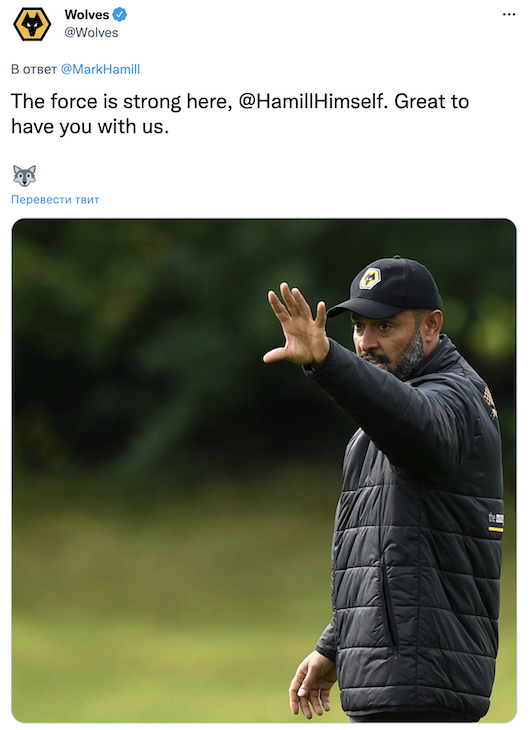This screenshot has width=530, height=730.
Task: Open the three-dot more options menu
Action: click(509, 14)
